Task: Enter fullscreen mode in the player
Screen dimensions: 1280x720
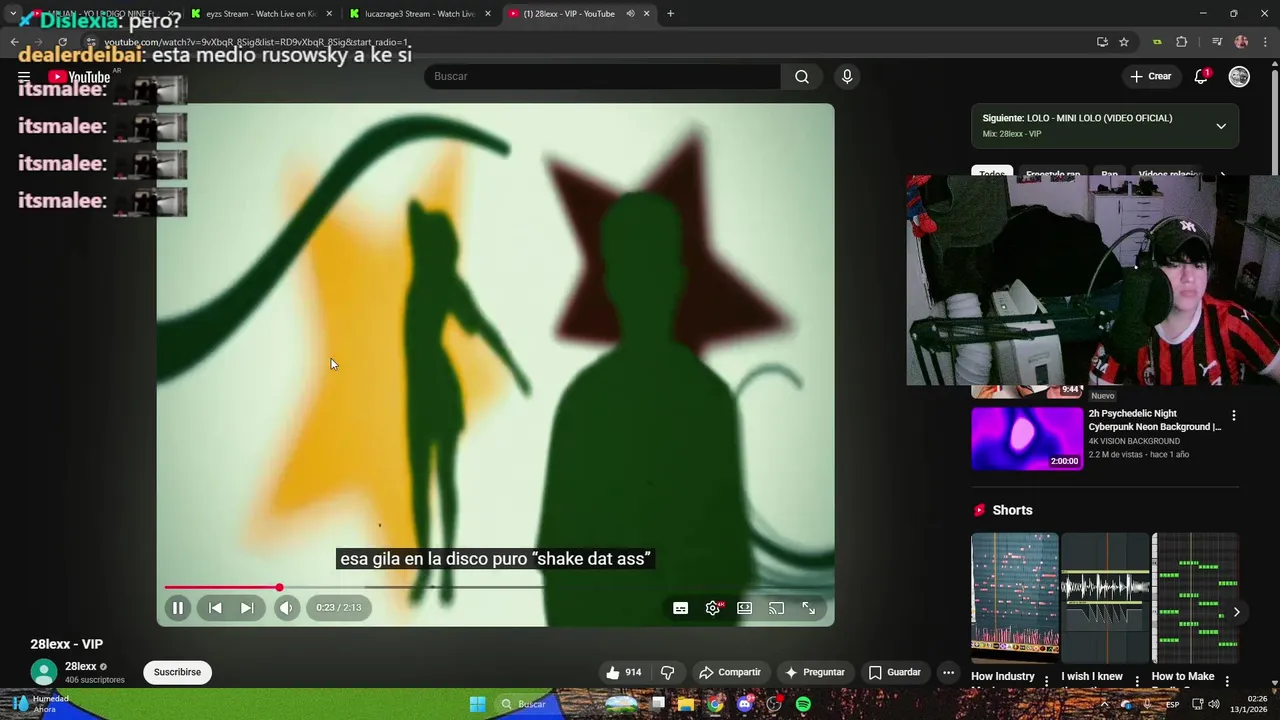Action: [808, 608]
